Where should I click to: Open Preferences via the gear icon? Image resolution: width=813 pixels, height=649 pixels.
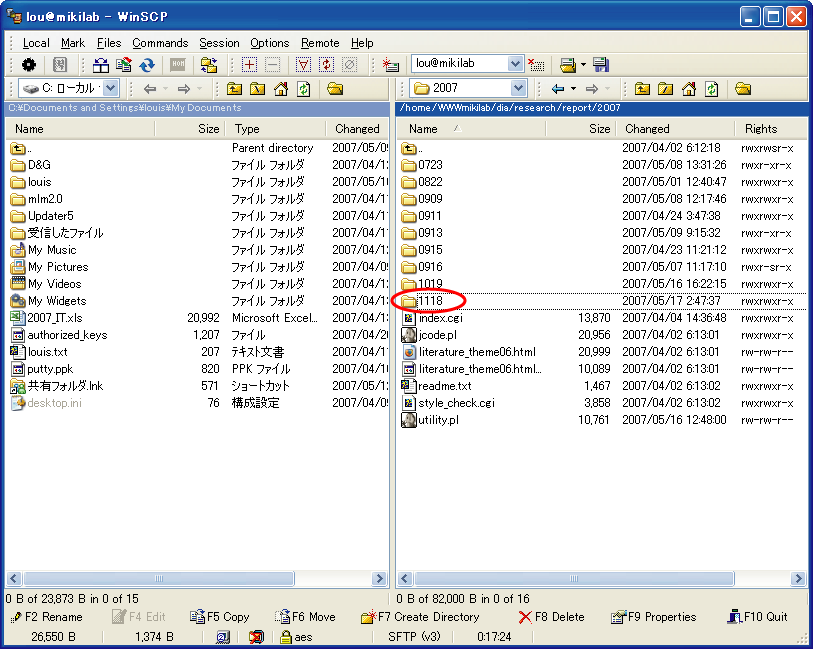pyautogui.click(x=29, y=65)
